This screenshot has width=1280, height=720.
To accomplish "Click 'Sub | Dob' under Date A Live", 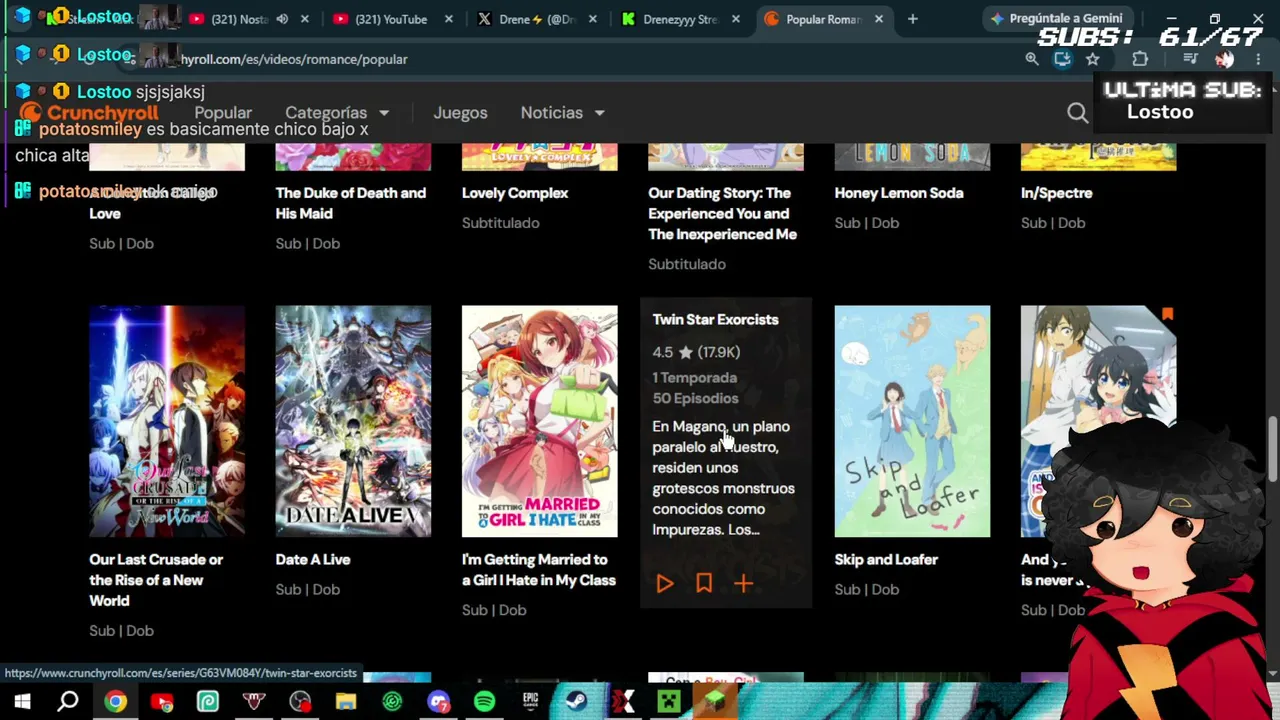I will tap(308, 590).
